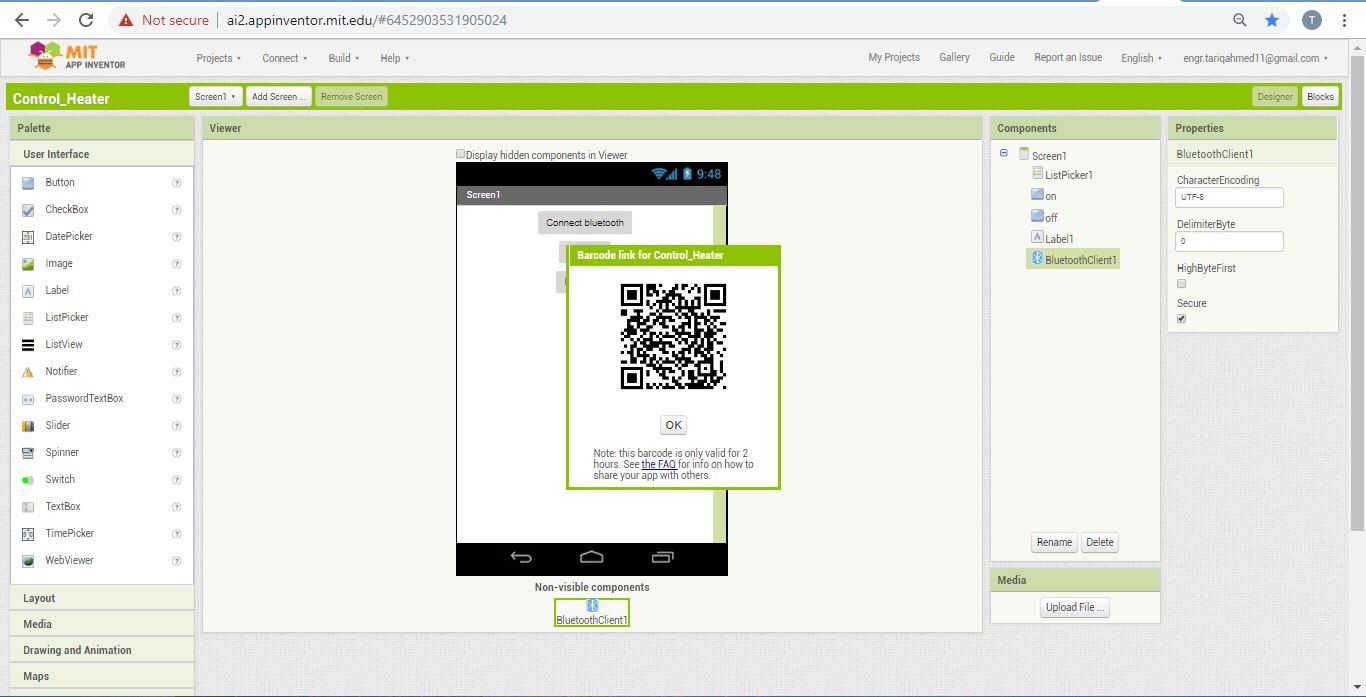This screenshot has height=697, width=1366.
Task: Expand Drawing and Animation palette section
Action: point(102,650)
